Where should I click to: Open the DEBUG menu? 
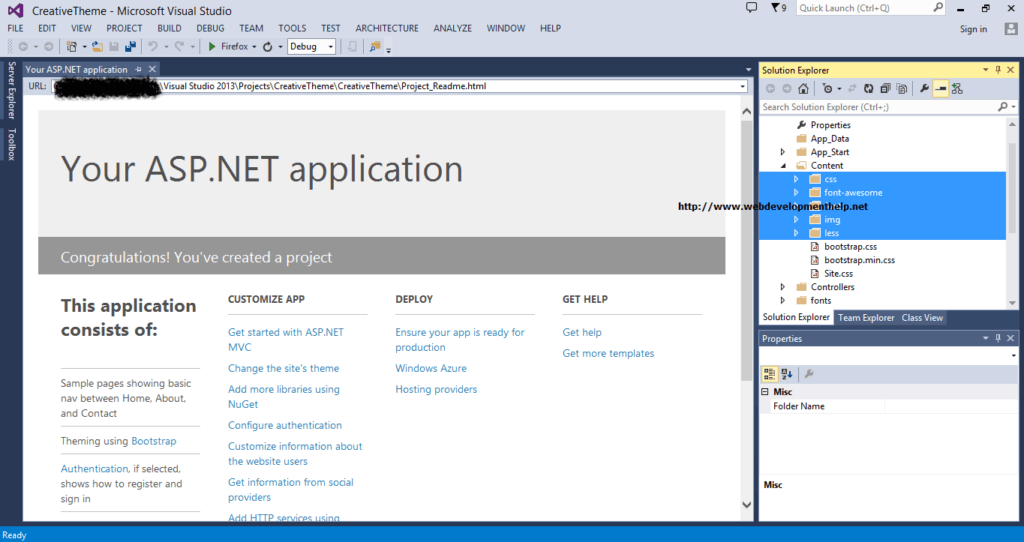tap(210, 28)
